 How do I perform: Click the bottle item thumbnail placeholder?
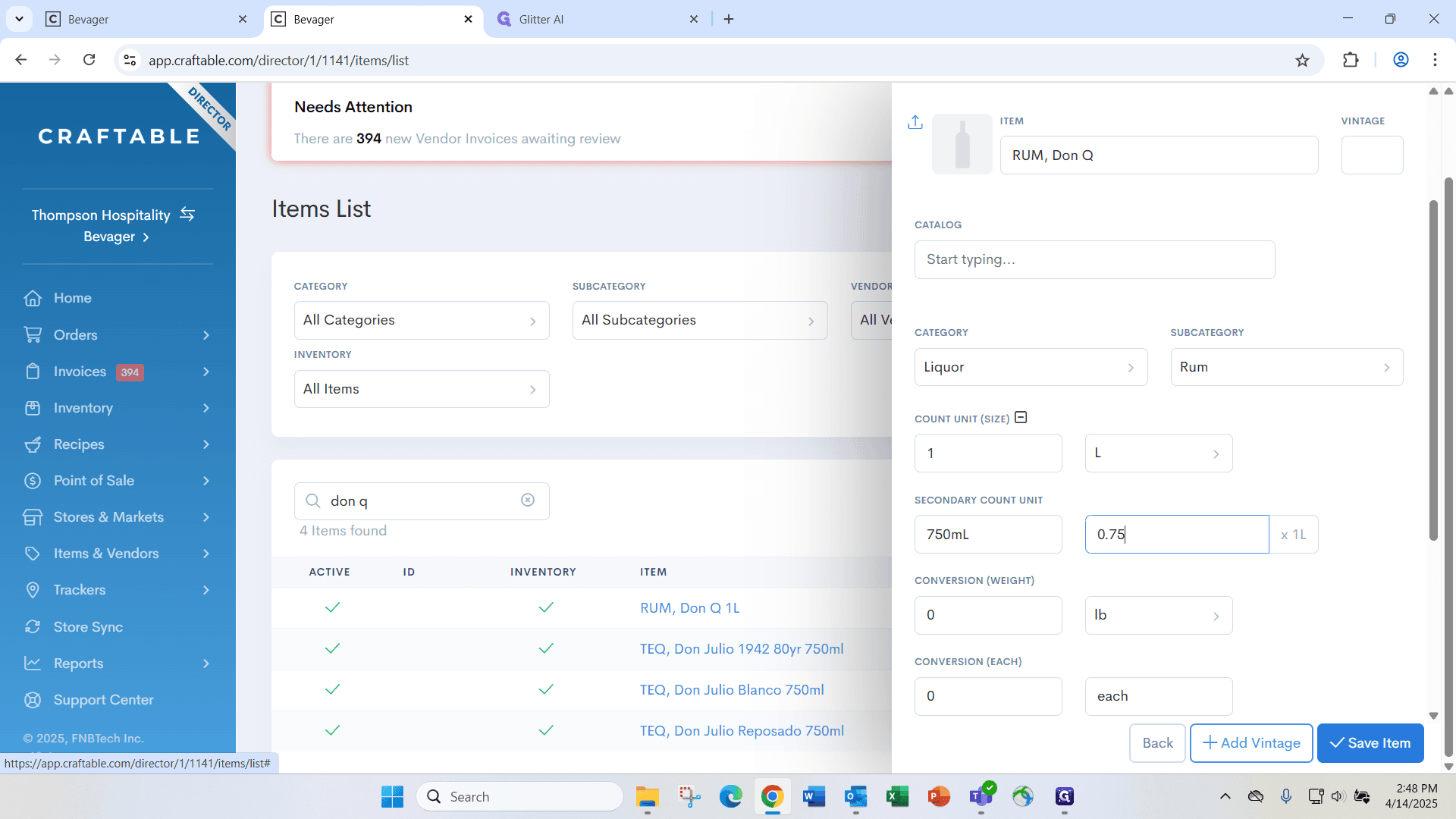[x=962, y=144]
